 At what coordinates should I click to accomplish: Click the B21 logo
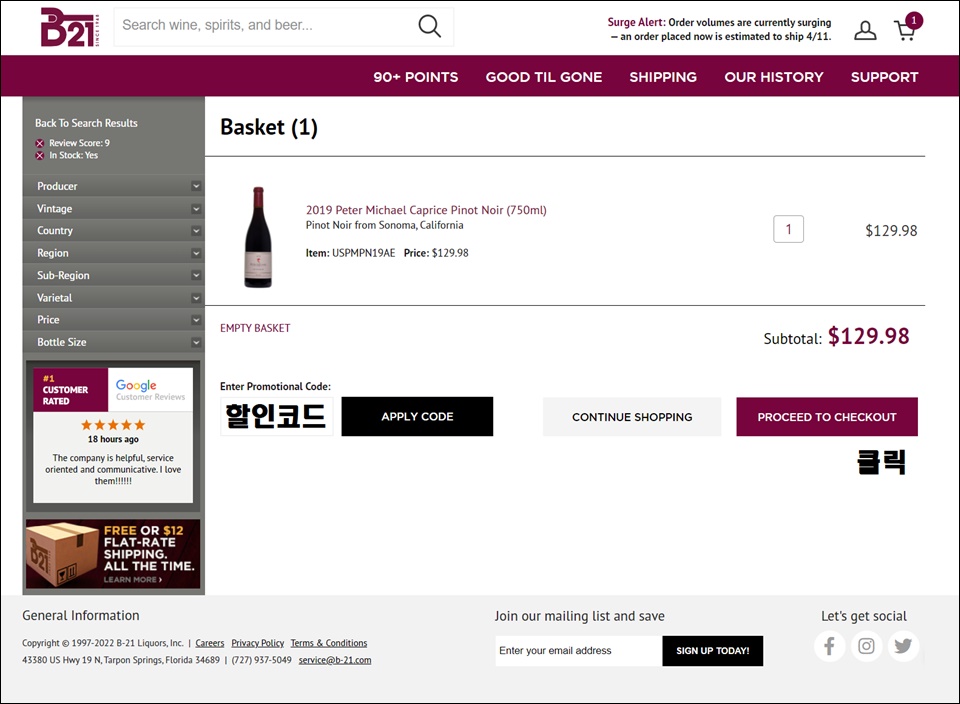[x=69, y=28]
